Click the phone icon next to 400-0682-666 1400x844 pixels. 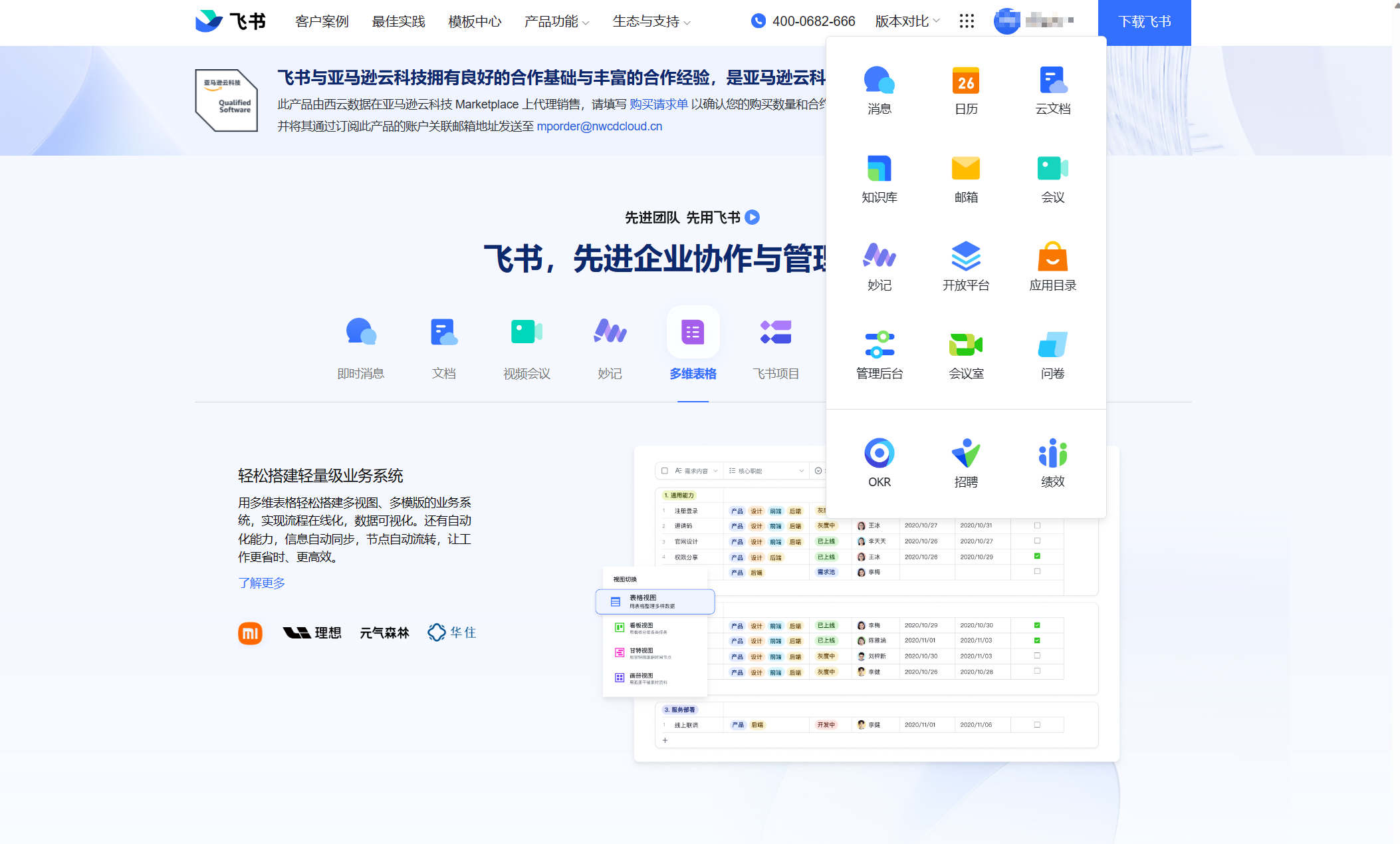(758, 21)
